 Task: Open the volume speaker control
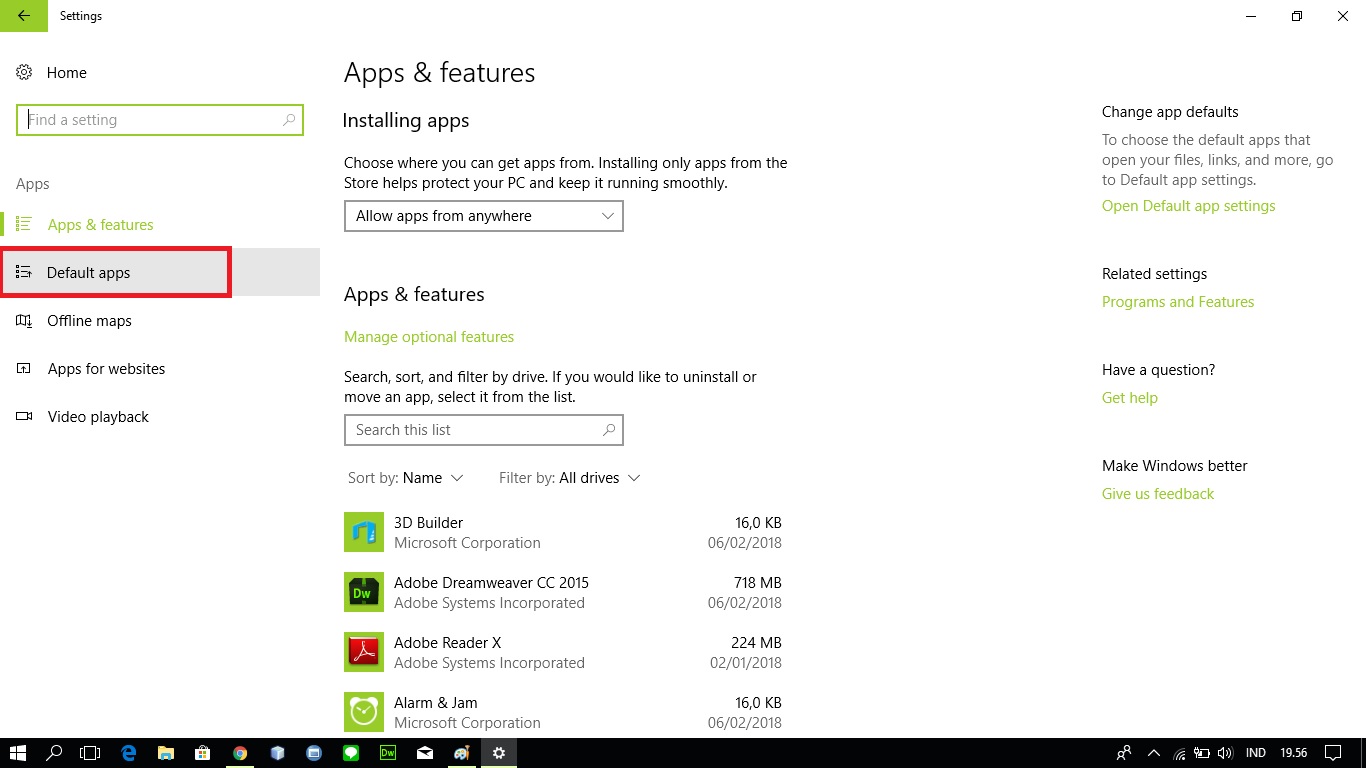(x=1224, y=753)
